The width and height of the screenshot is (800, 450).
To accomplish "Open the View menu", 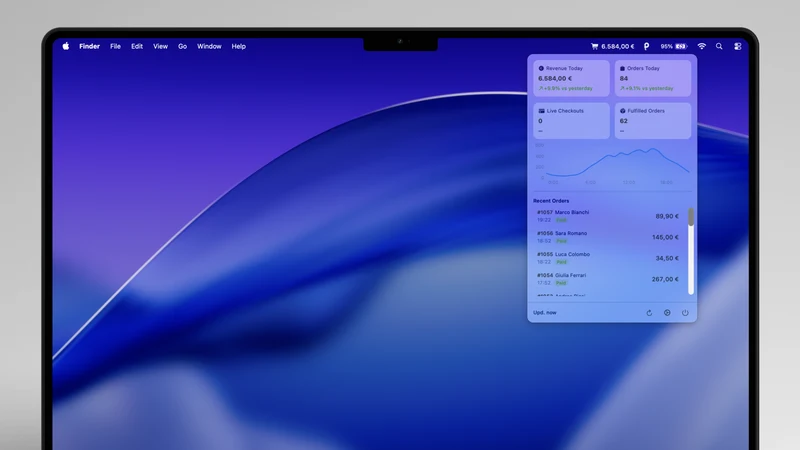I will [160, 46].
